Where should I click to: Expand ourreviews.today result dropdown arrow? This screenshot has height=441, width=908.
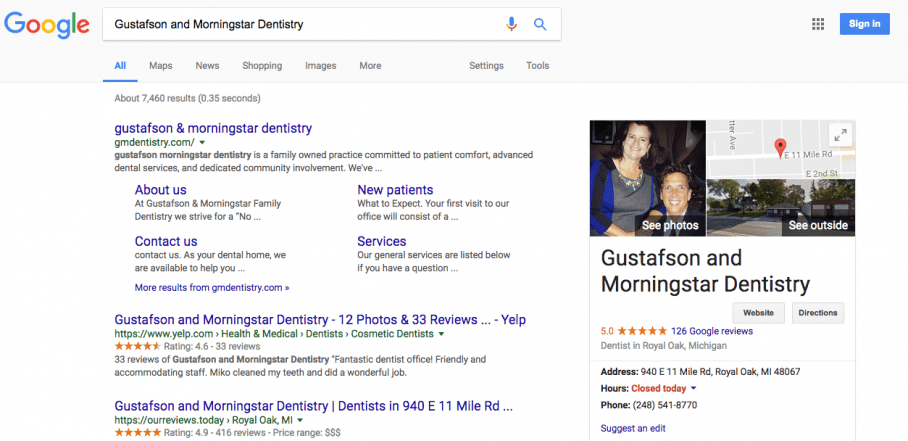301,420
